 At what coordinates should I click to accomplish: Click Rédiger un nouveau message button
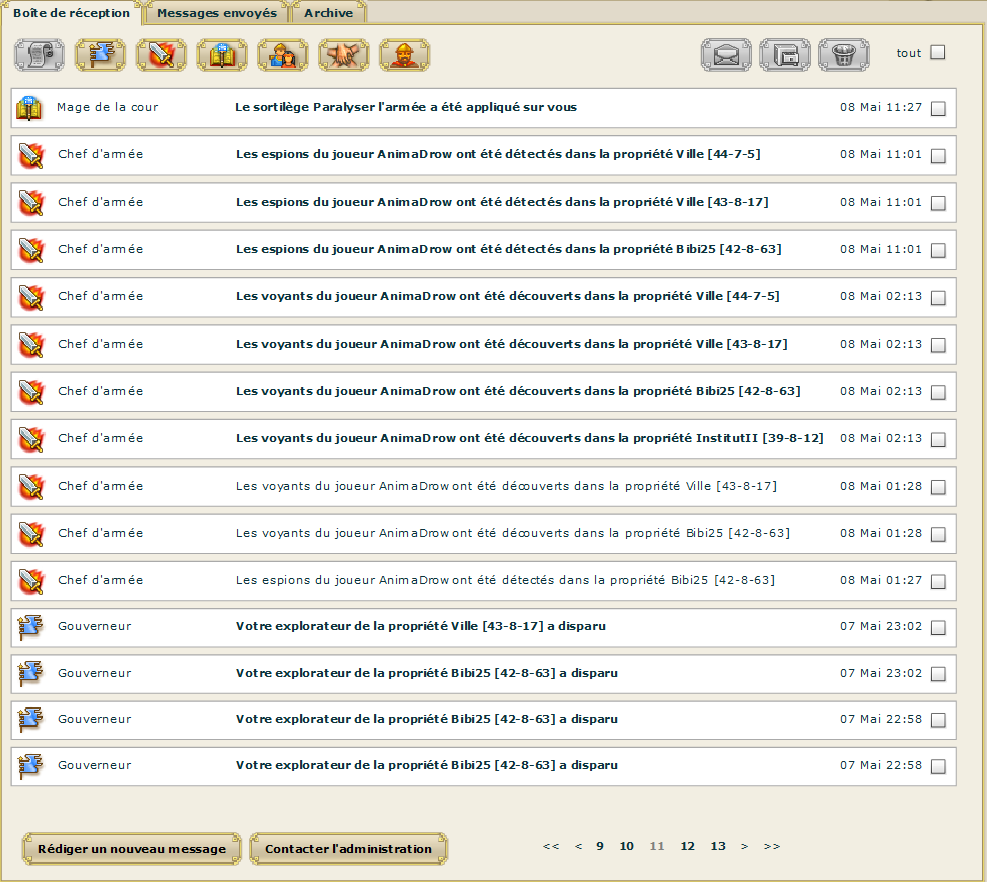click(x=132, y=849)
